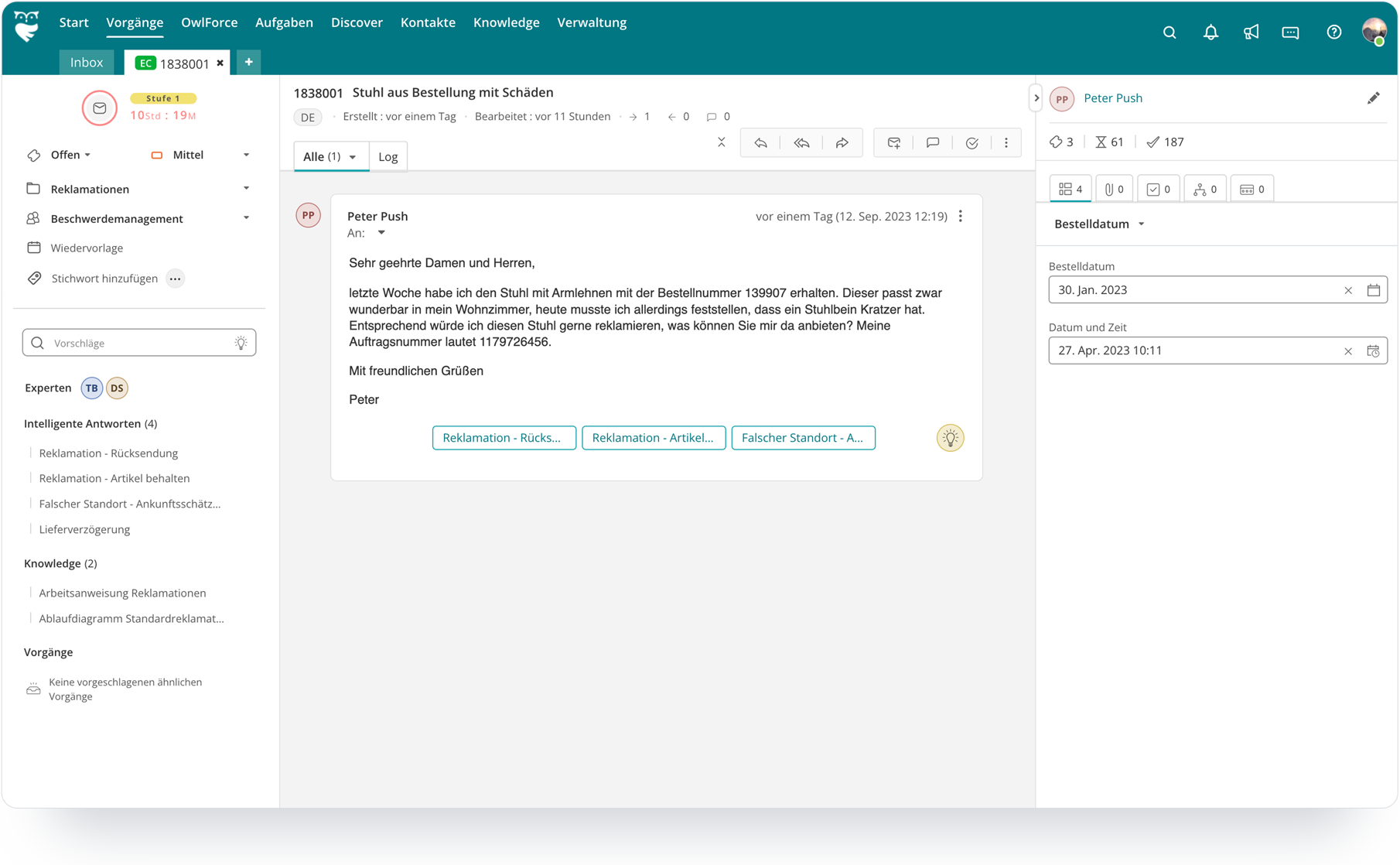Open a new email with the envelope-plus icon

click(893, 142)
